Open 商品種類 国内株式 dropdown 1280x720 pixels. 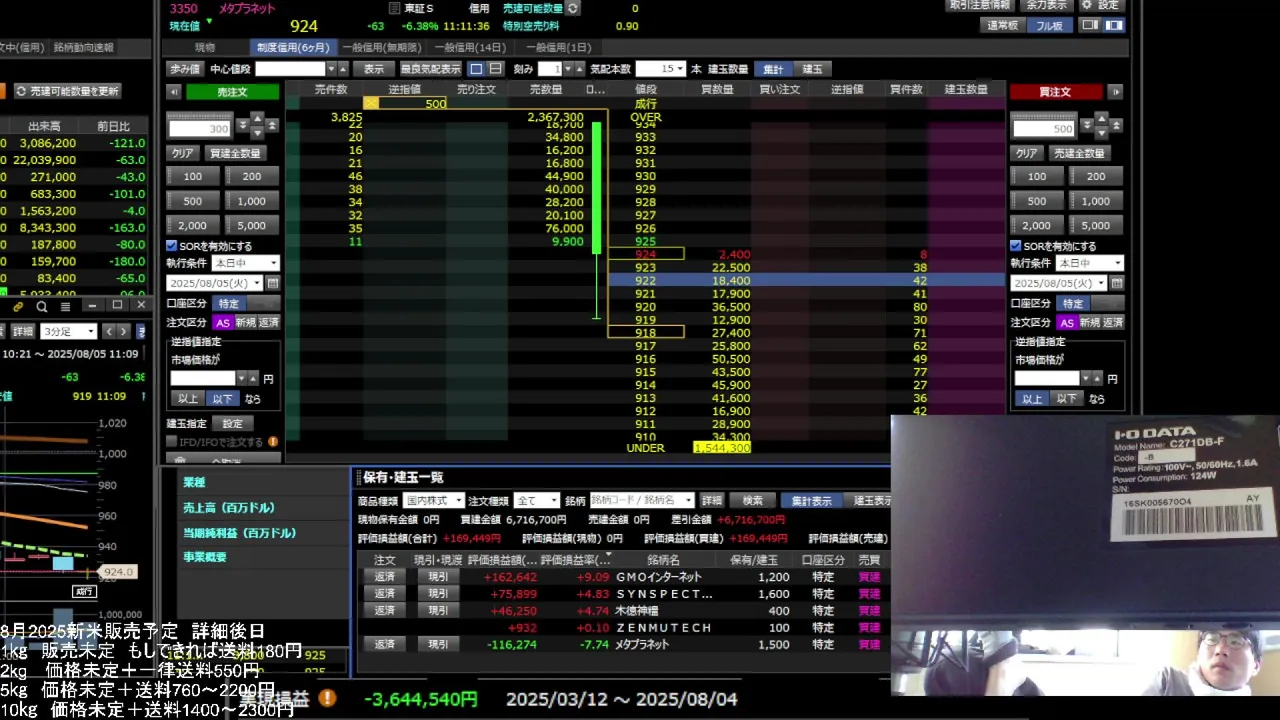coord(433,500)
